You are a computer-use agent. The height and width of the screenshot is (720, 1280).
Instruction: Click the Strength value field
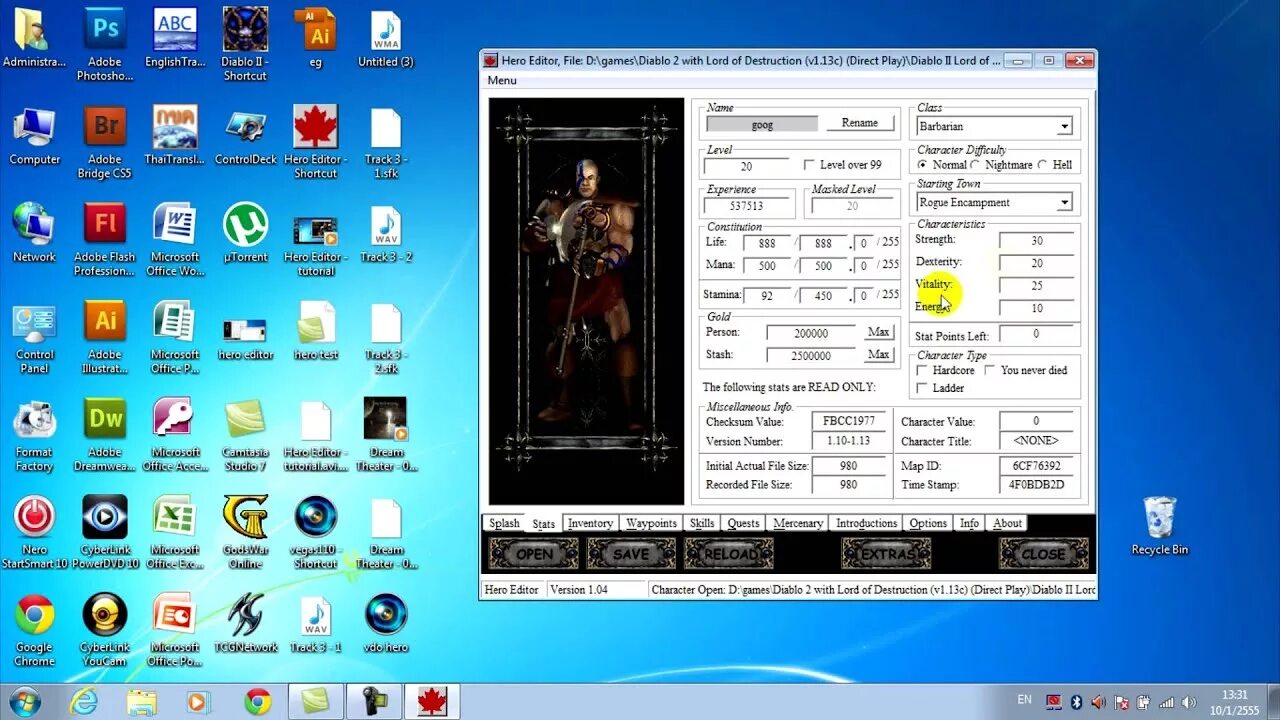pyautogui.click(x=1036, y=241)
